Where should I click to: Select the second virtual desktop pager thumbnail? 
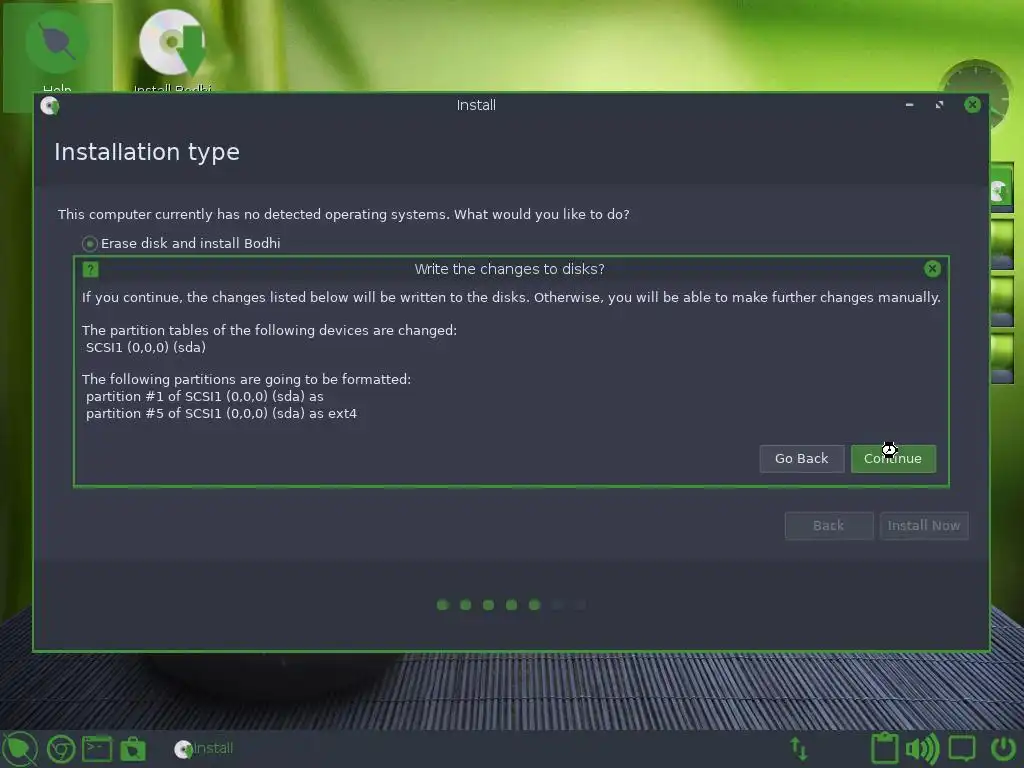(1002, 244)
